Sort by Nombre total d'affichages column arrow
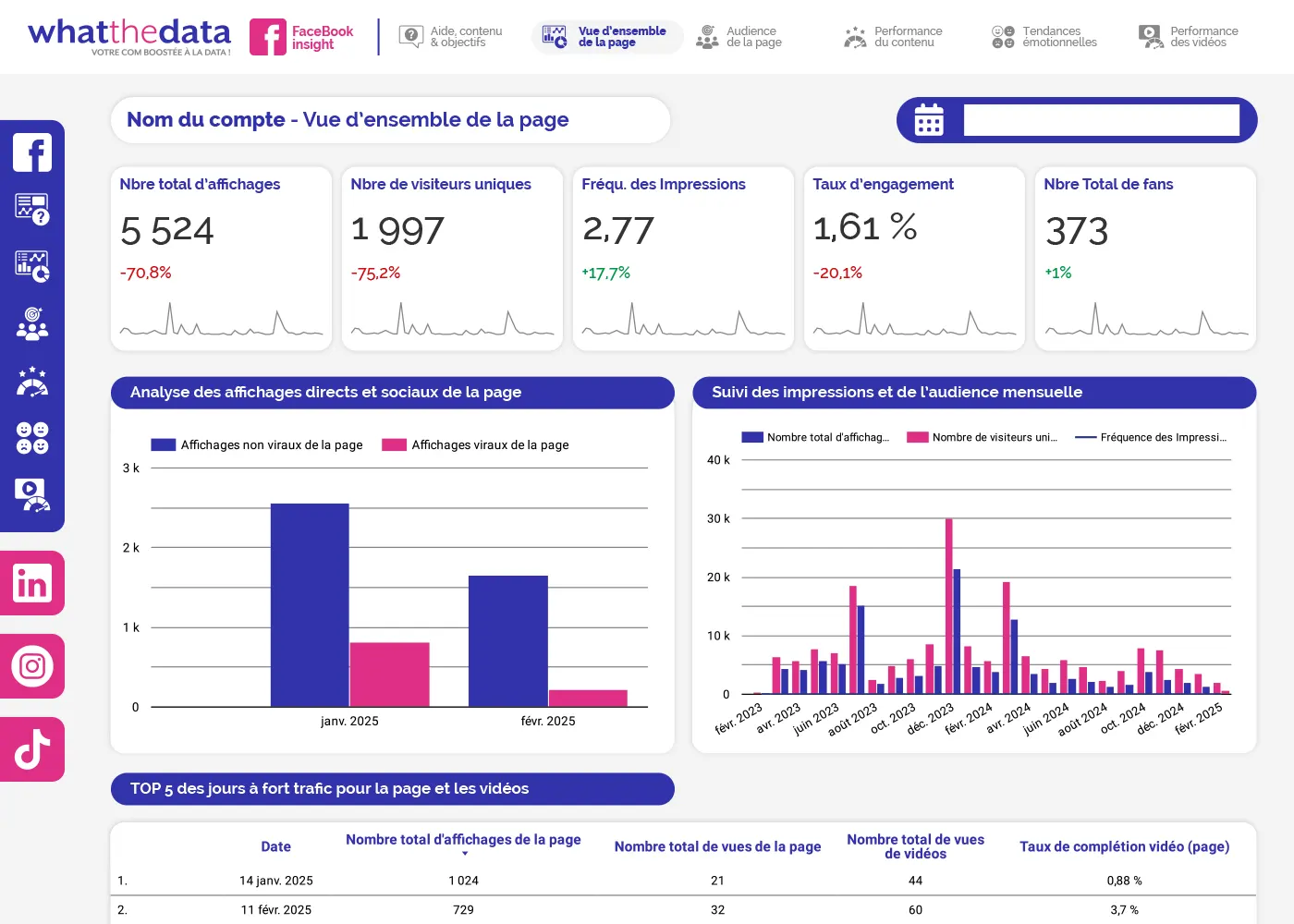 (x=465, y=854)
